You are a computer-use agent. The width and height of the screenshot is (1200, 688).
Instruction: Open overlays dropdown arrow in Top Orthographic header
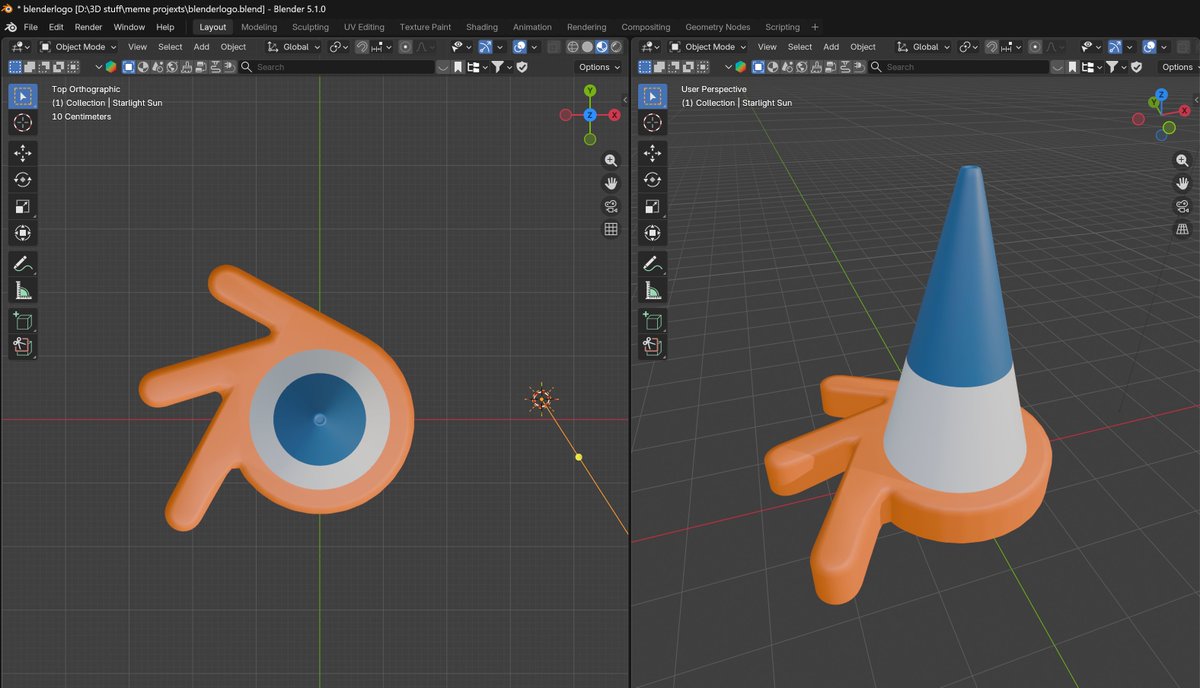pyautogui.click(x=533, y=47)
